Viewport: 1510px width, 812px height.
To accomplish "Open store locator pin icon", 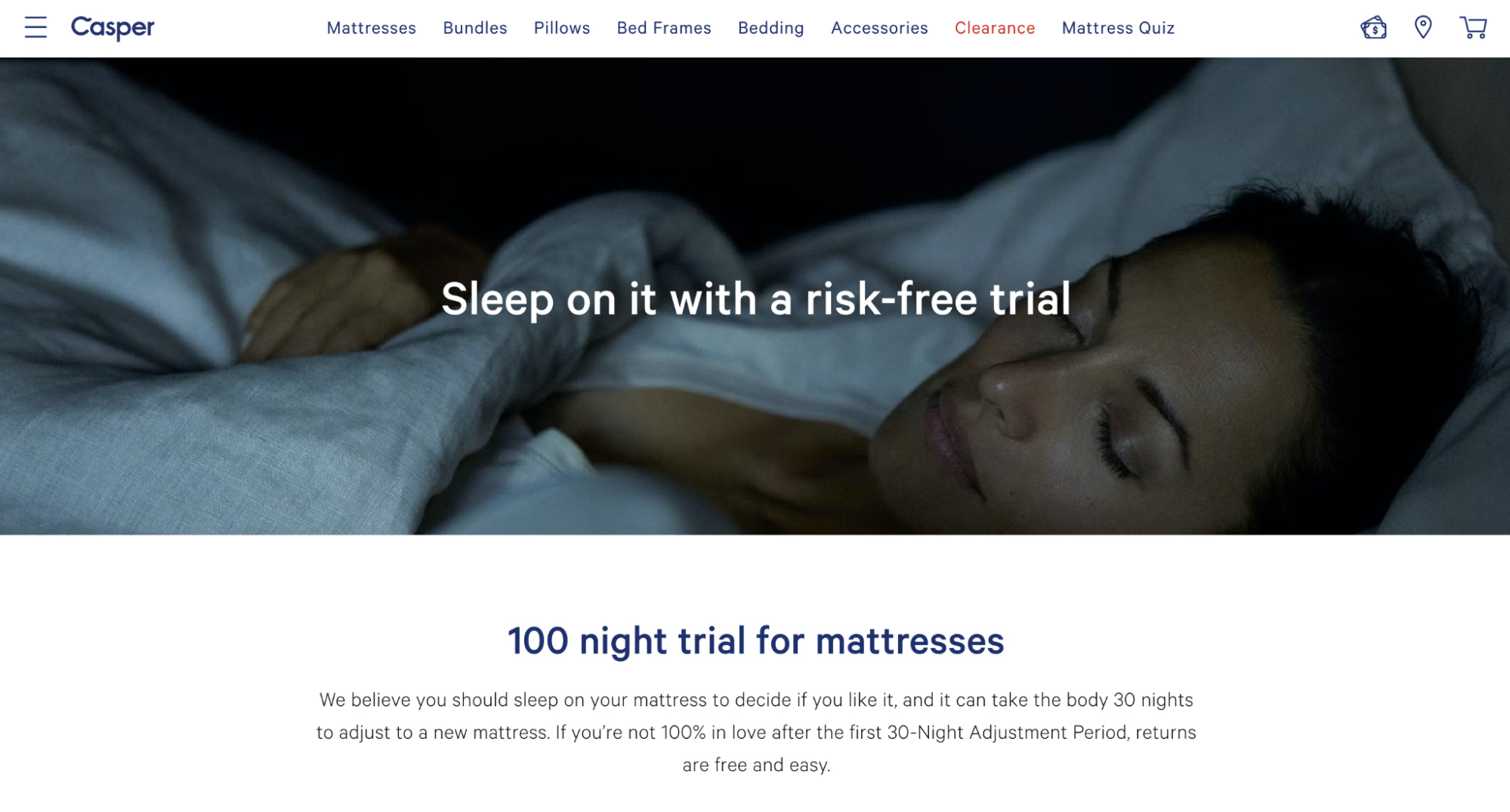I will tap(1423, 27).
